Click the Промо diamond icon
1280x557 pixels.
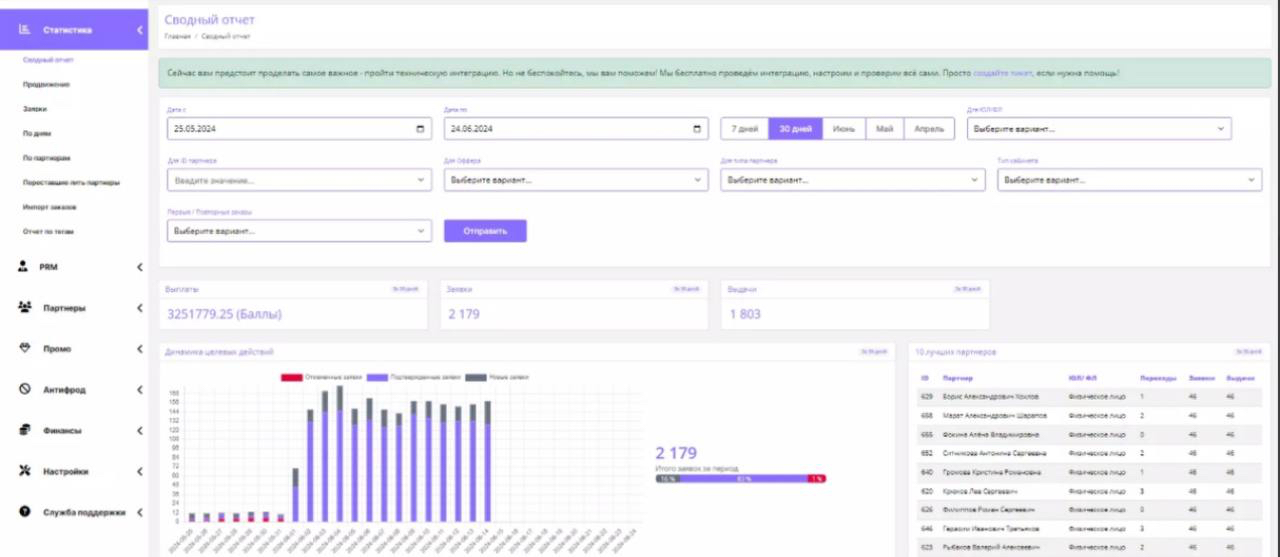(x=25, y=348)
